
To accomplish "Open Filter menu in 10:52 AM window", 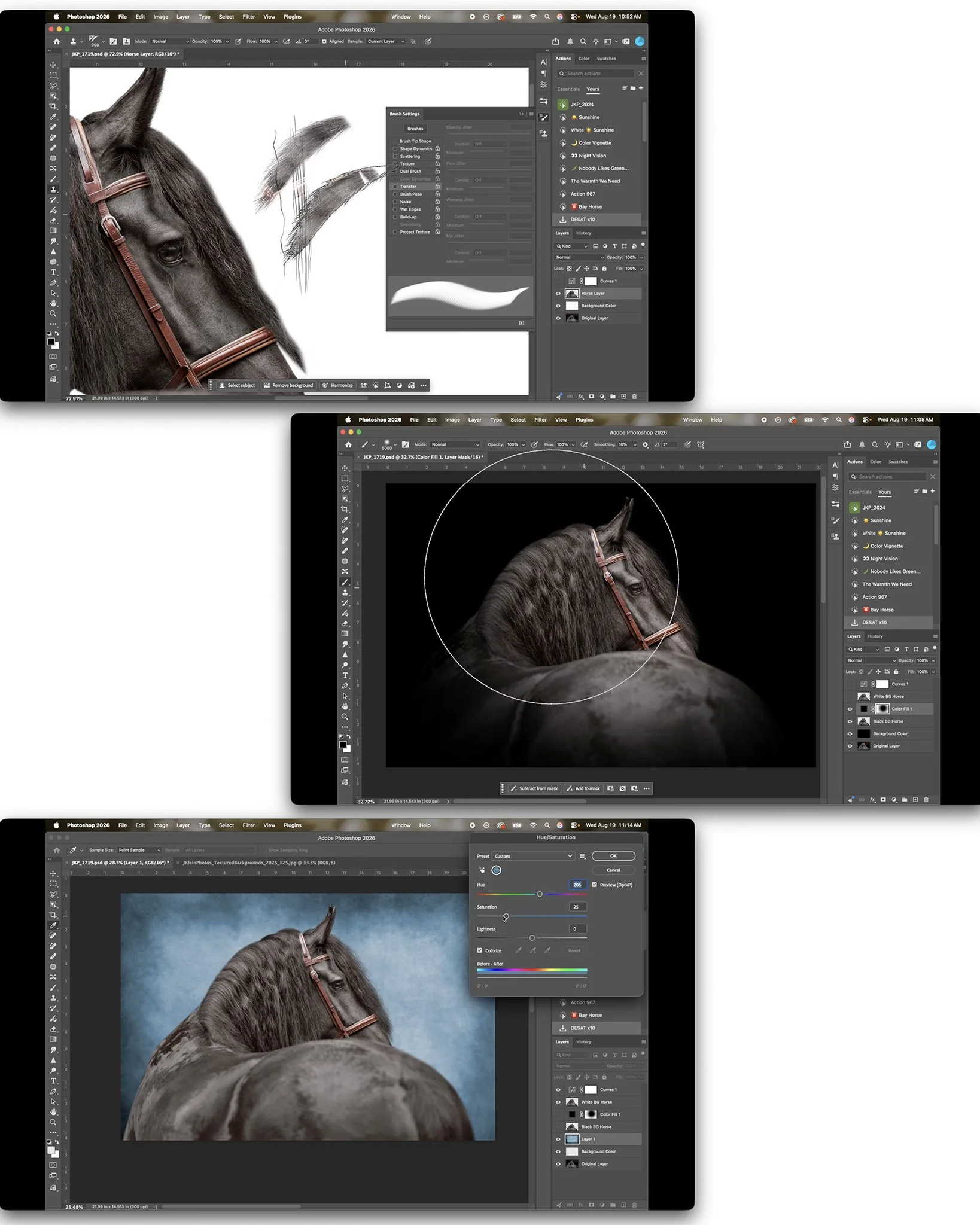I will tap(249, 17).
